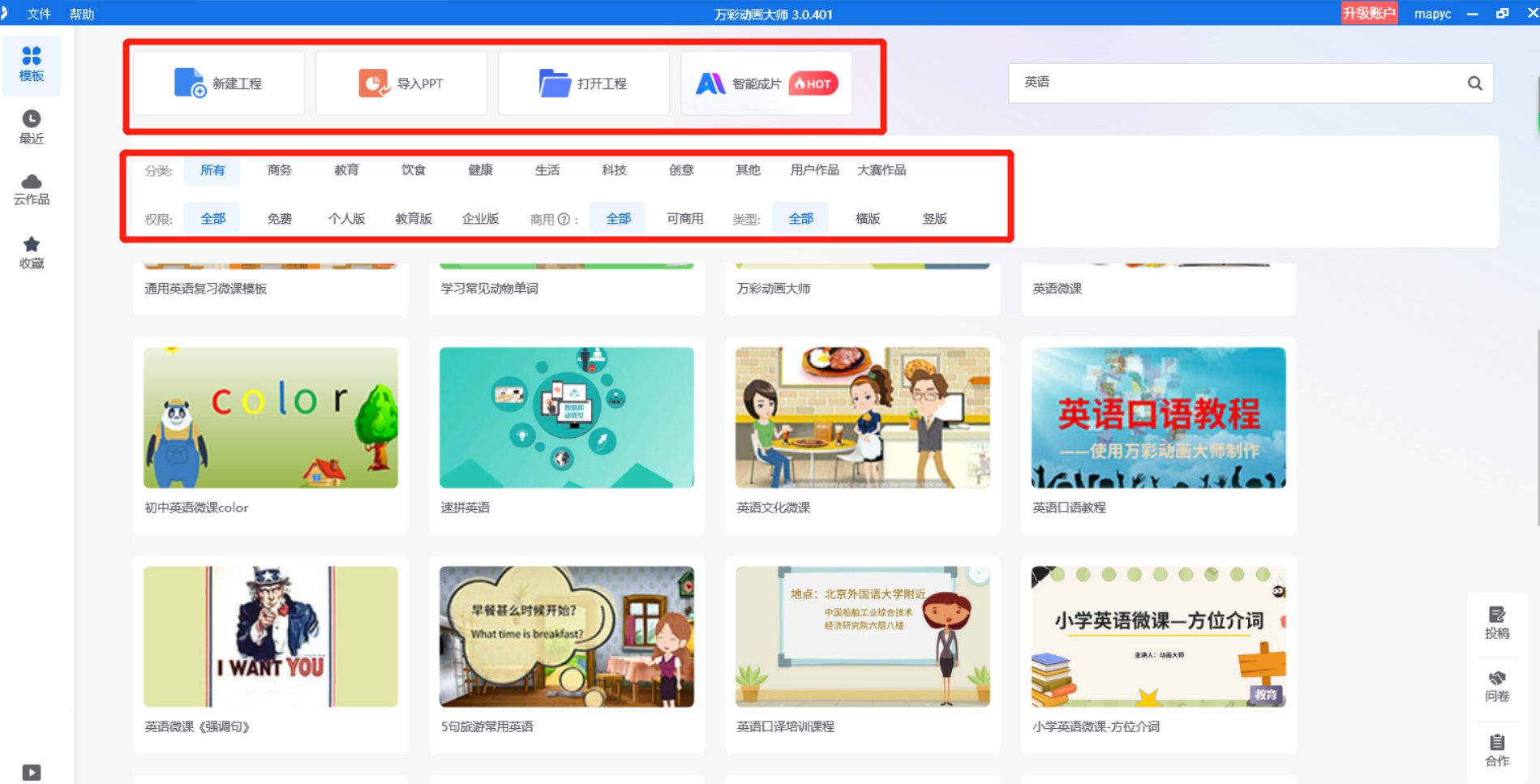Click the 商用 help question mark icon
The height and width of the screenshot is (784, 1540).
tap(564, 219)
